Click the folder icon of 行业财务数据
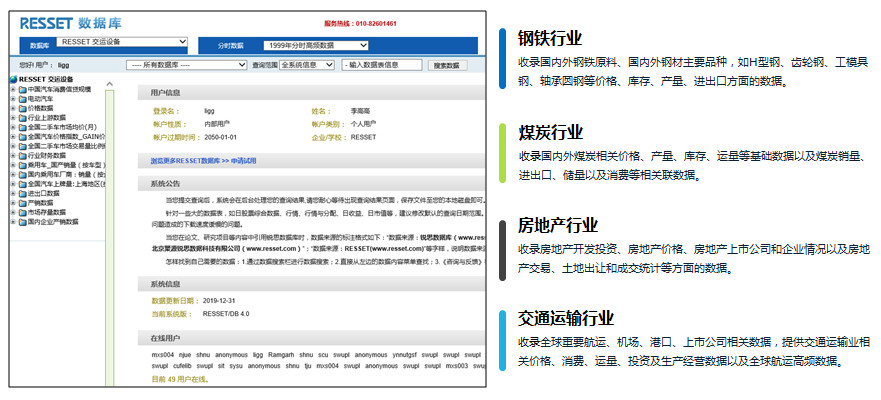 click(22, 156)
